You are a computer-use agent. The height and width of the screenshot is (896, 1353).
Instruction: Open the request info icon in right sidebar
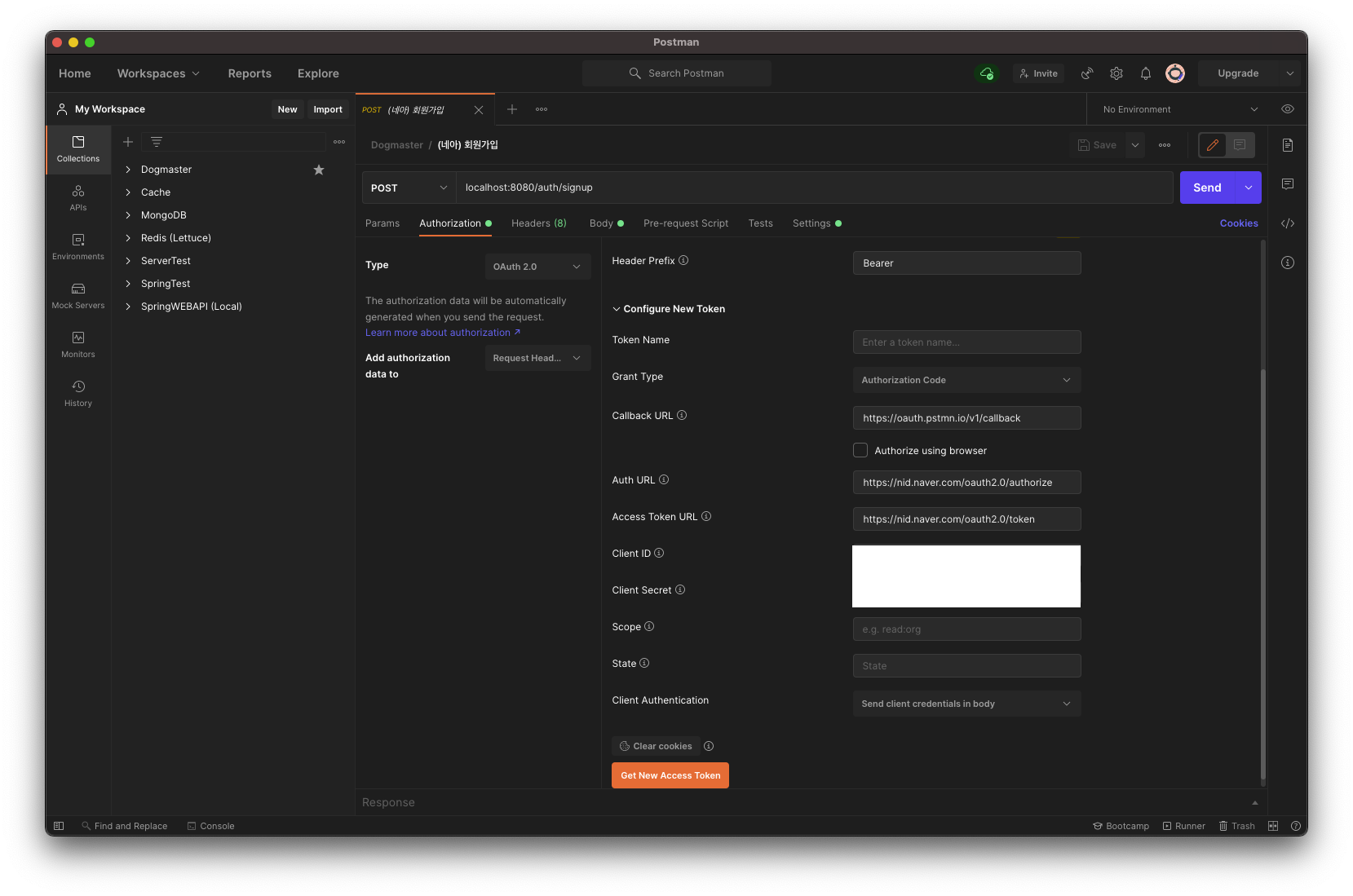1288,263
